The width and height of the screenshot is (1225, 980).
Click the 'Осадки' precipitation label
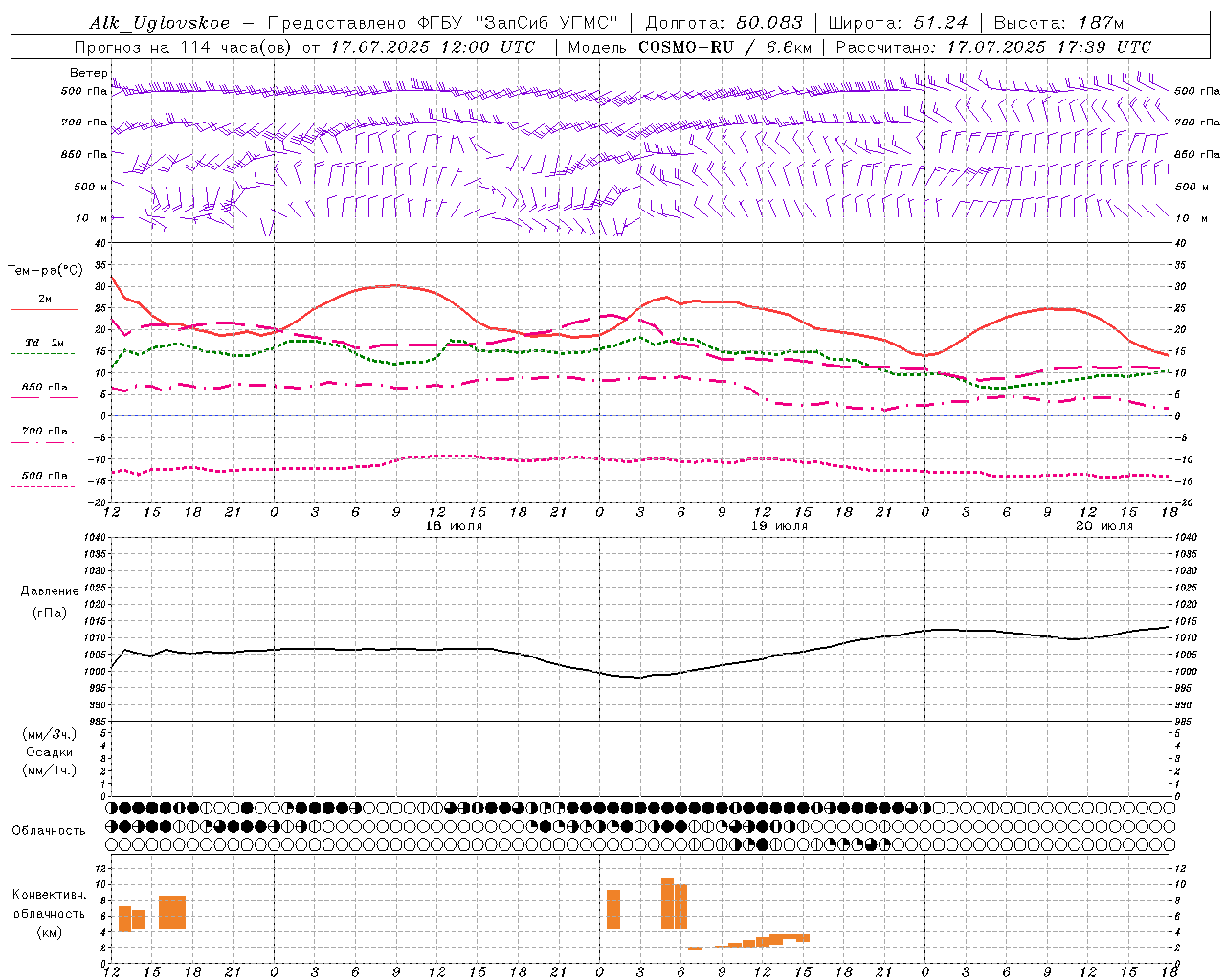click(50, 752)
